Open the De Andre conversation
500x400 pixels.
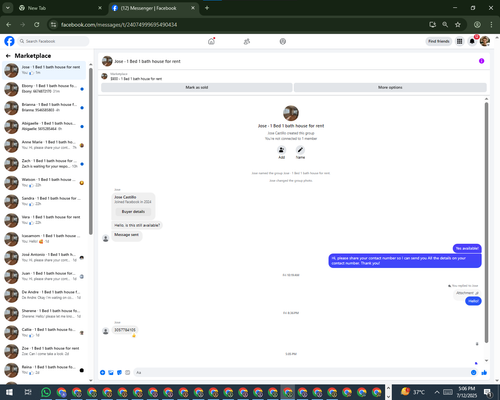(x=44, y=295)
